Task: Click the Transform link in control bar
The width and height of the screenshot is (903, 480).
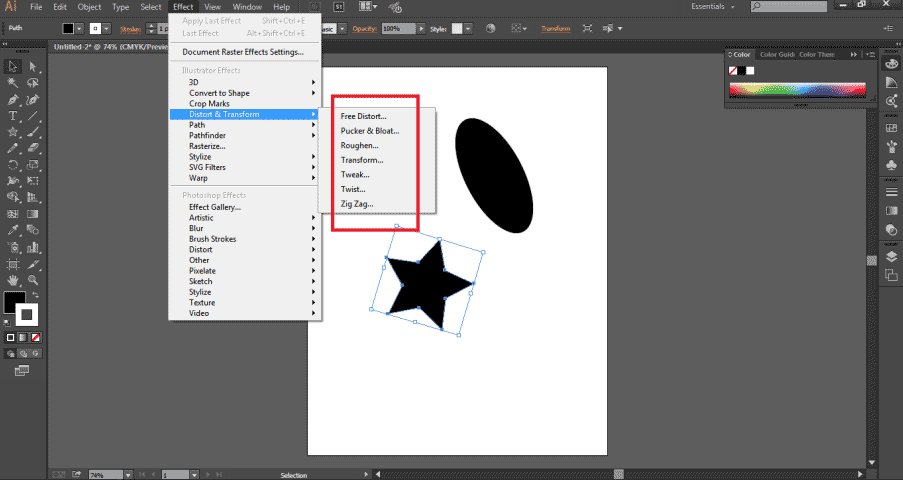Action: click(557, 29)
